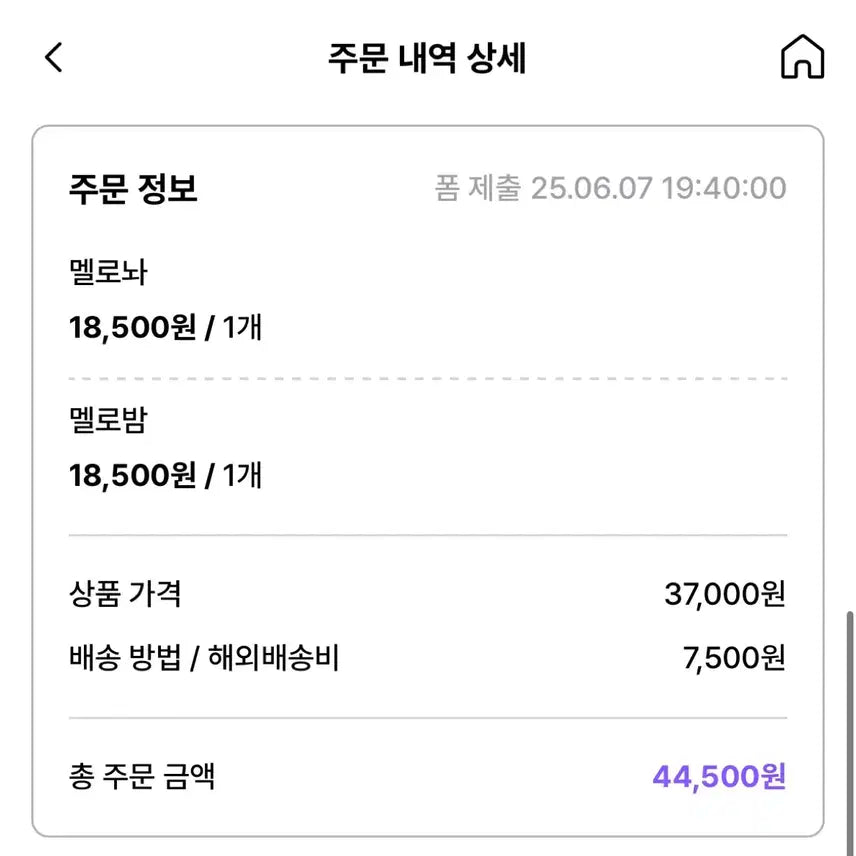Tap the 7,500원 shipping fee amount

tap(733, 657)
